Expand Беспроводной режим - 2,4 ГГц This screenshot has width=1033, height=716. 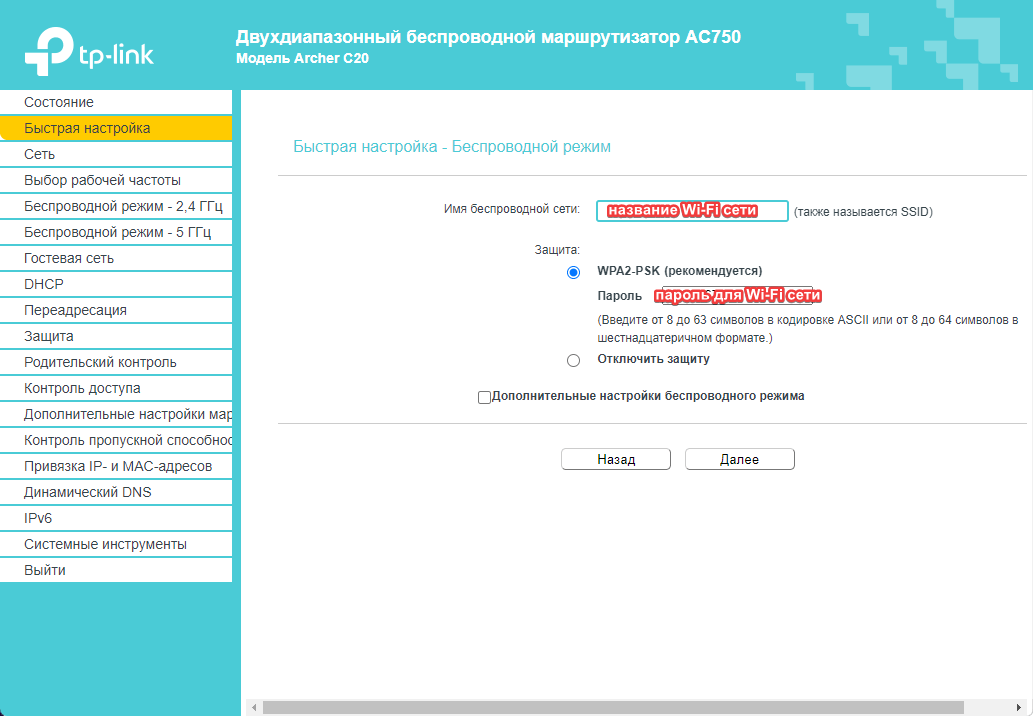point(123,206)
